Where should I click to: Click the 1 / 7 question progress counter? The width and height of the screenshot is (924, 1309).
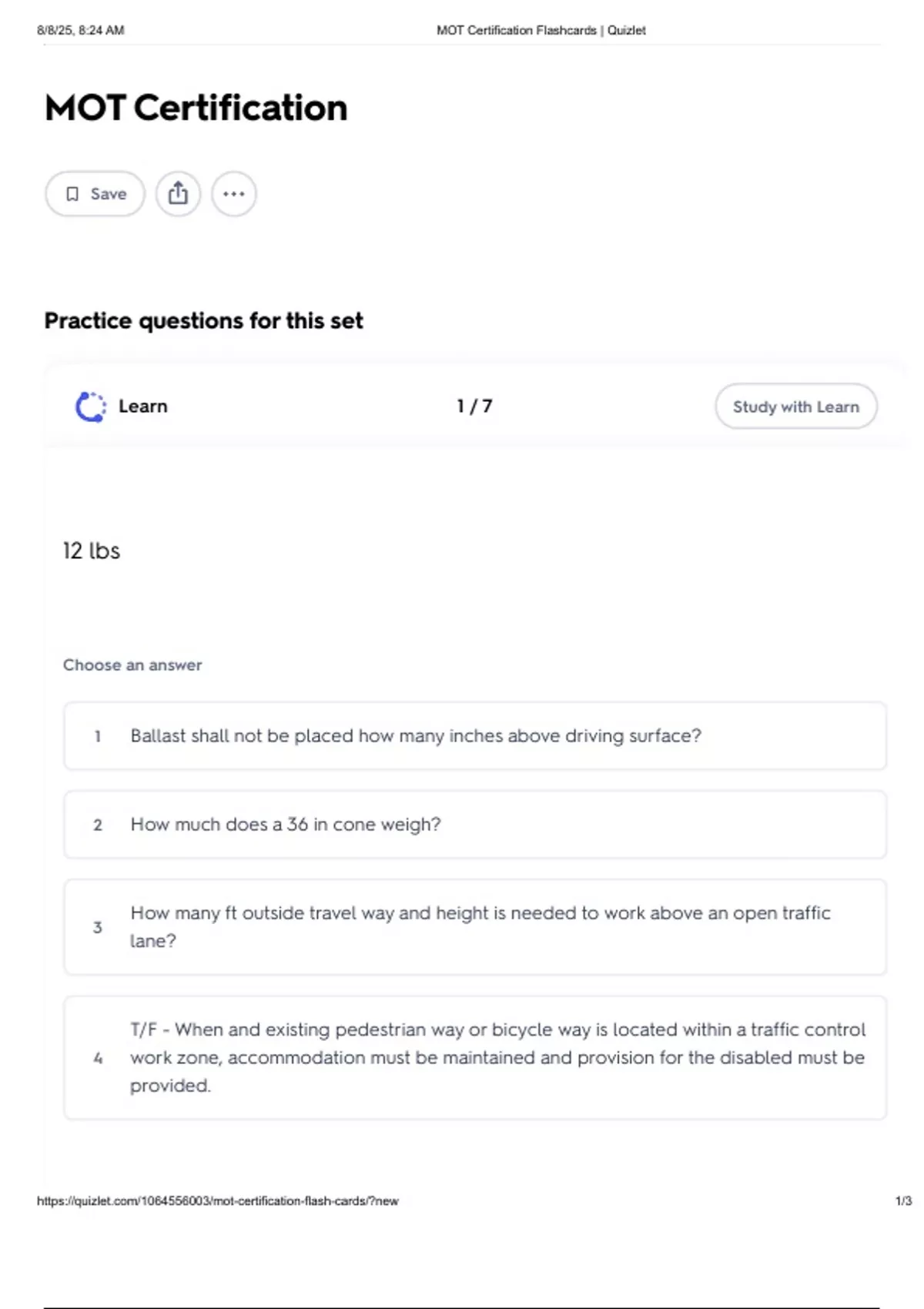474,407
